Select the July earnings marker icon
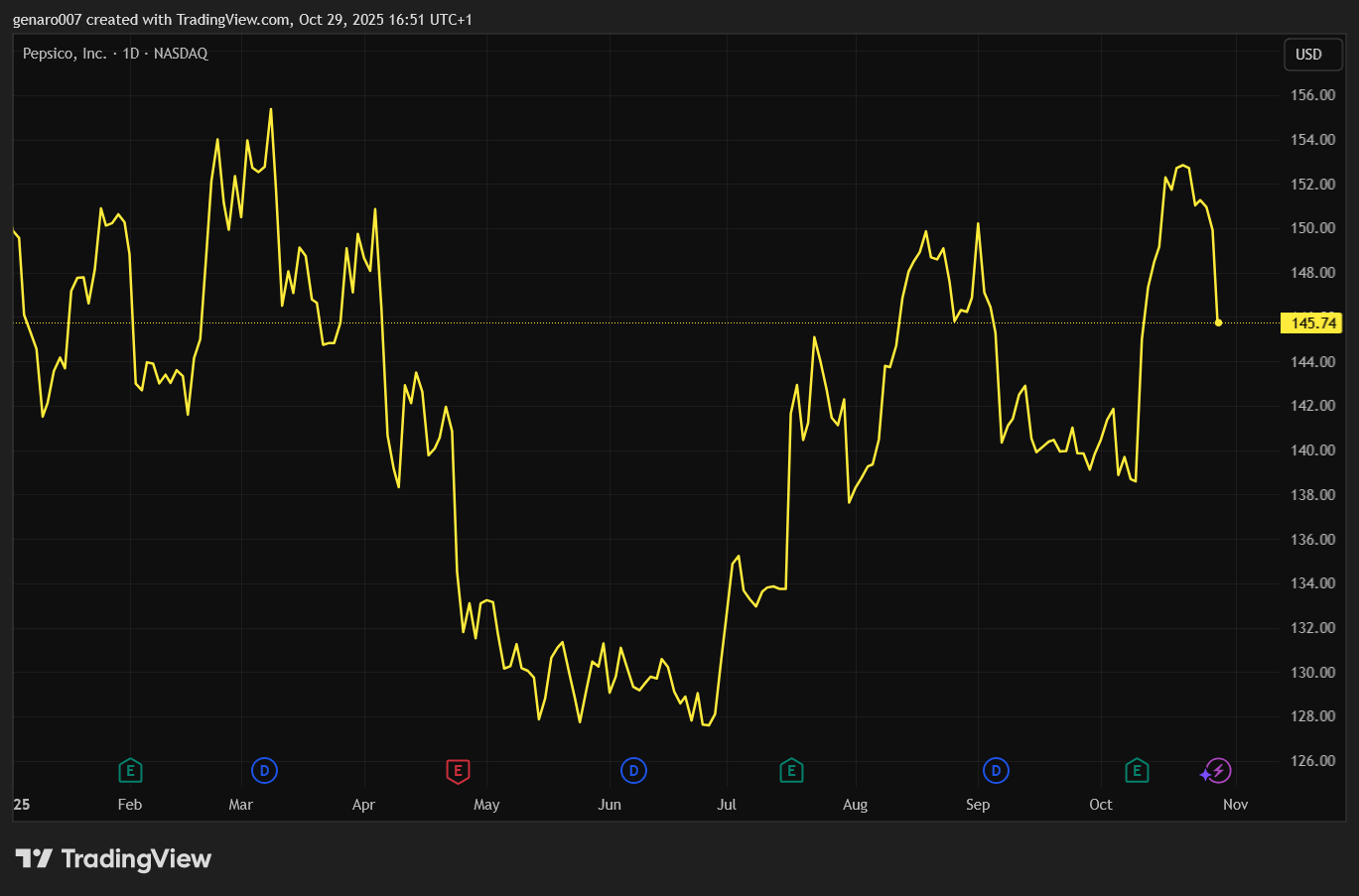This screenshot has width=1359, height=896. click(x=791, y=771)
